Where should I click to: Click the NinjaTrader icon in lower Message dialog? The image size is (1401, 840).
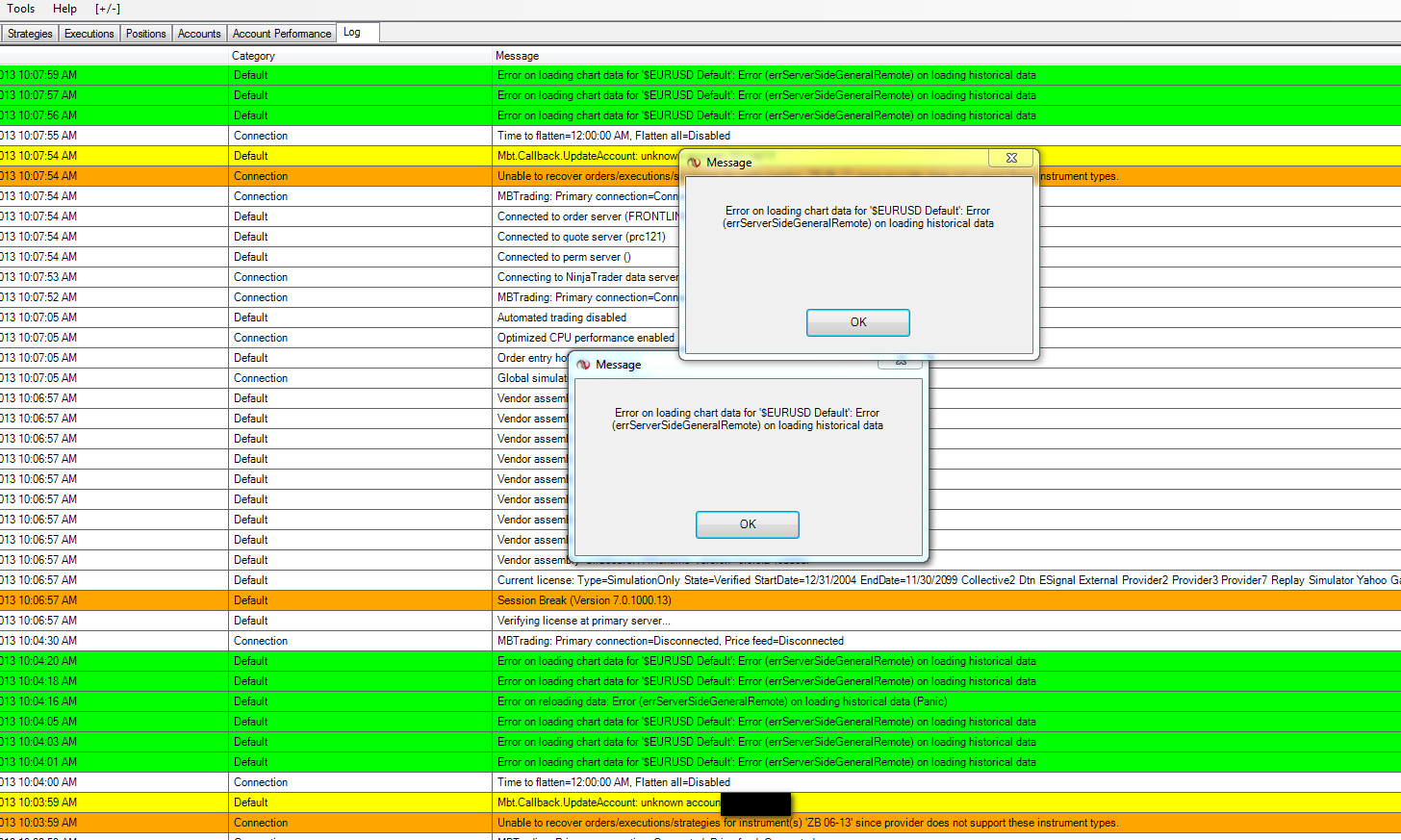click(583, 365)
